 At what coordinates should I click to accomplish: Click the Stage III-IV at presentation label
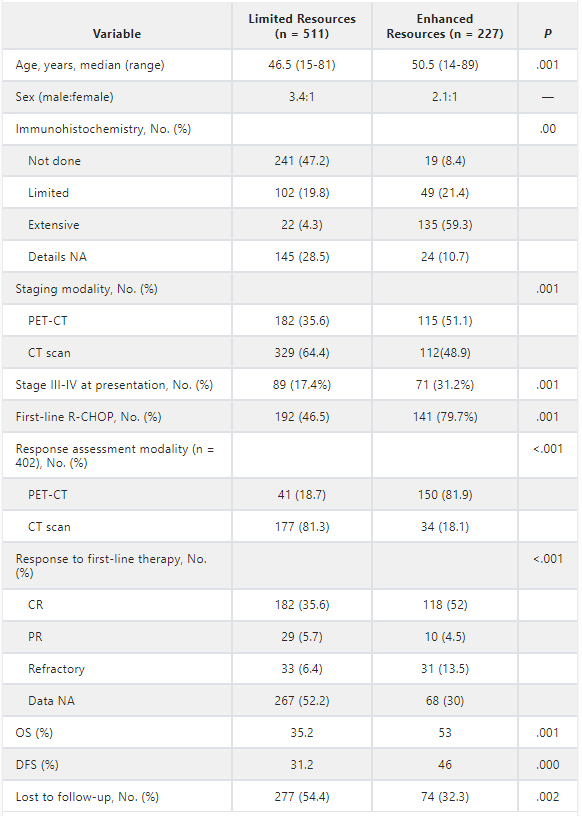(x=114, y=385)
